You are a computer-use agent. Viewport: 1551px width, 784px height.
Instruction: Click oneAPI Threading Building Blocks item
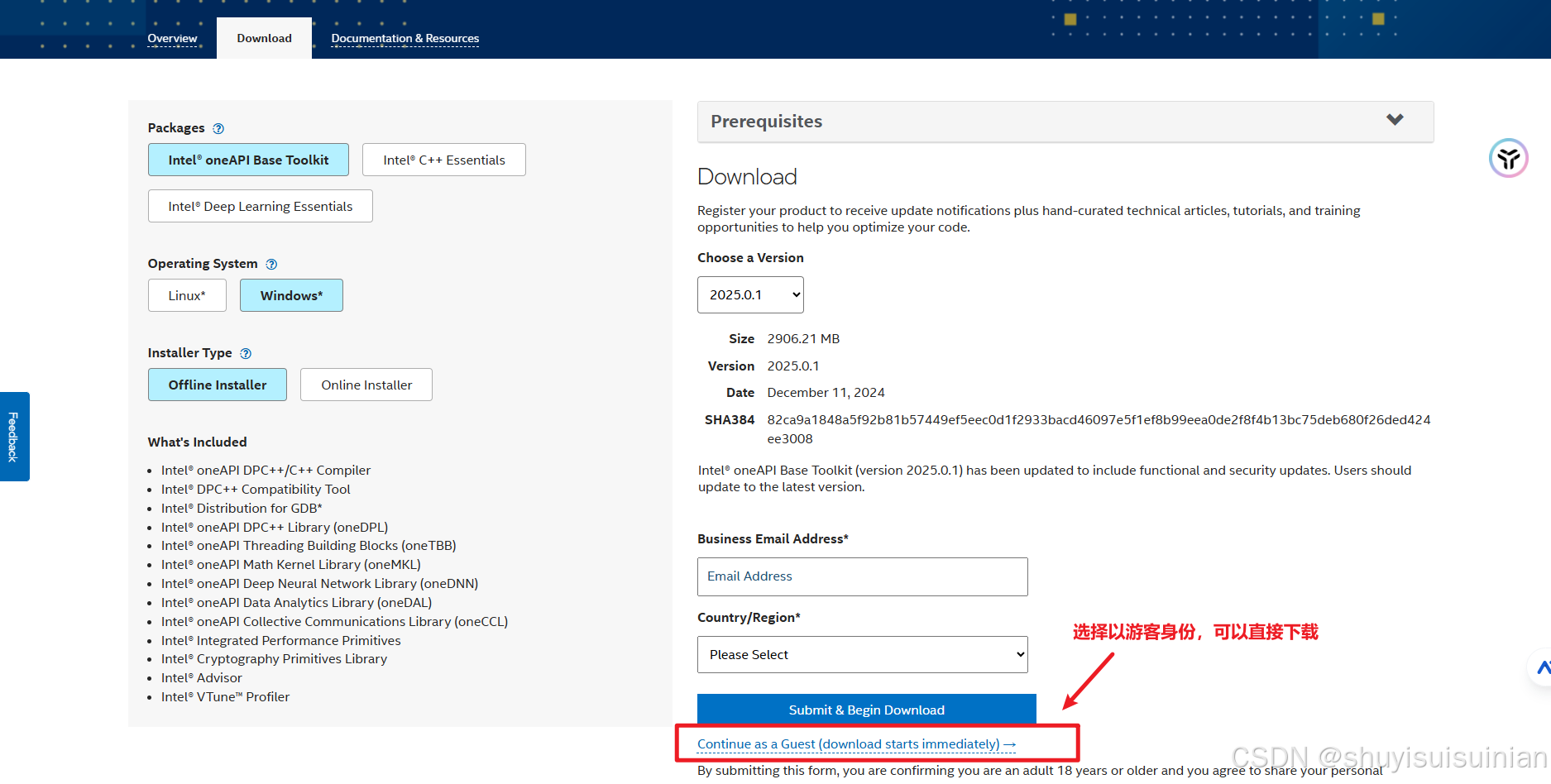pyautogui.click(x=309, y=545)
